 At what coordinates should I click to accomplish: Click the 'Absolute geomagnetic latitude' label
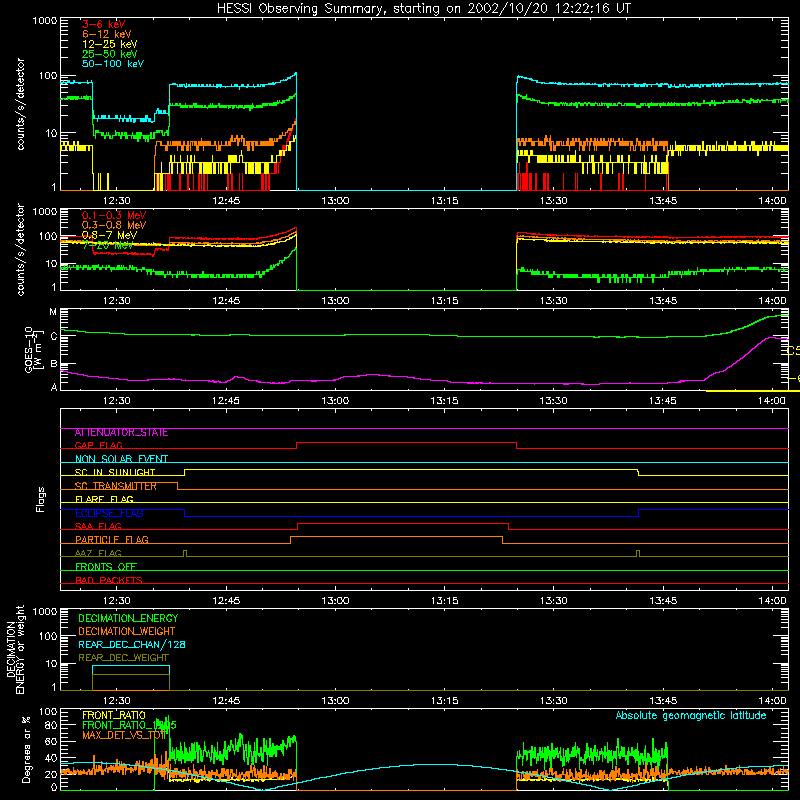point(691,716)
